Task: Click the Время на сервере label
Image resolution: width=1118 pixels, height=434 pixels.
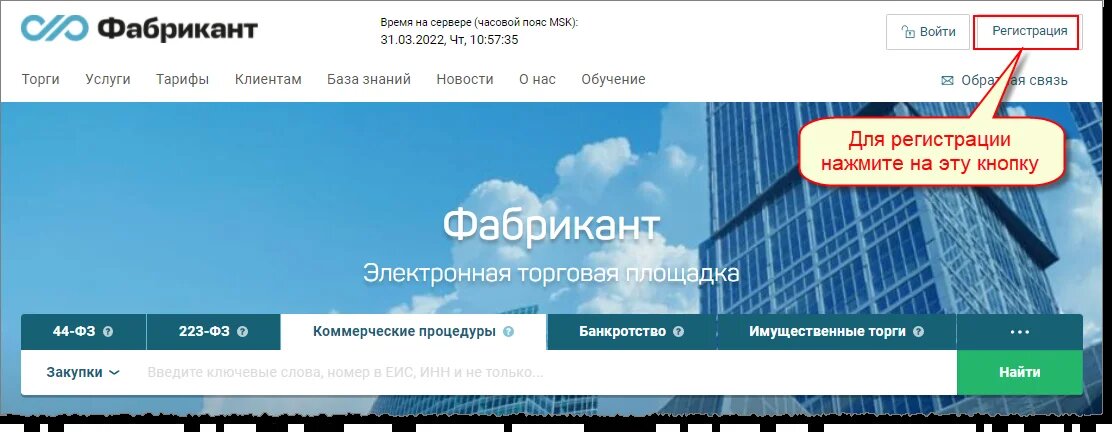Action: click(x=478, y=22)
